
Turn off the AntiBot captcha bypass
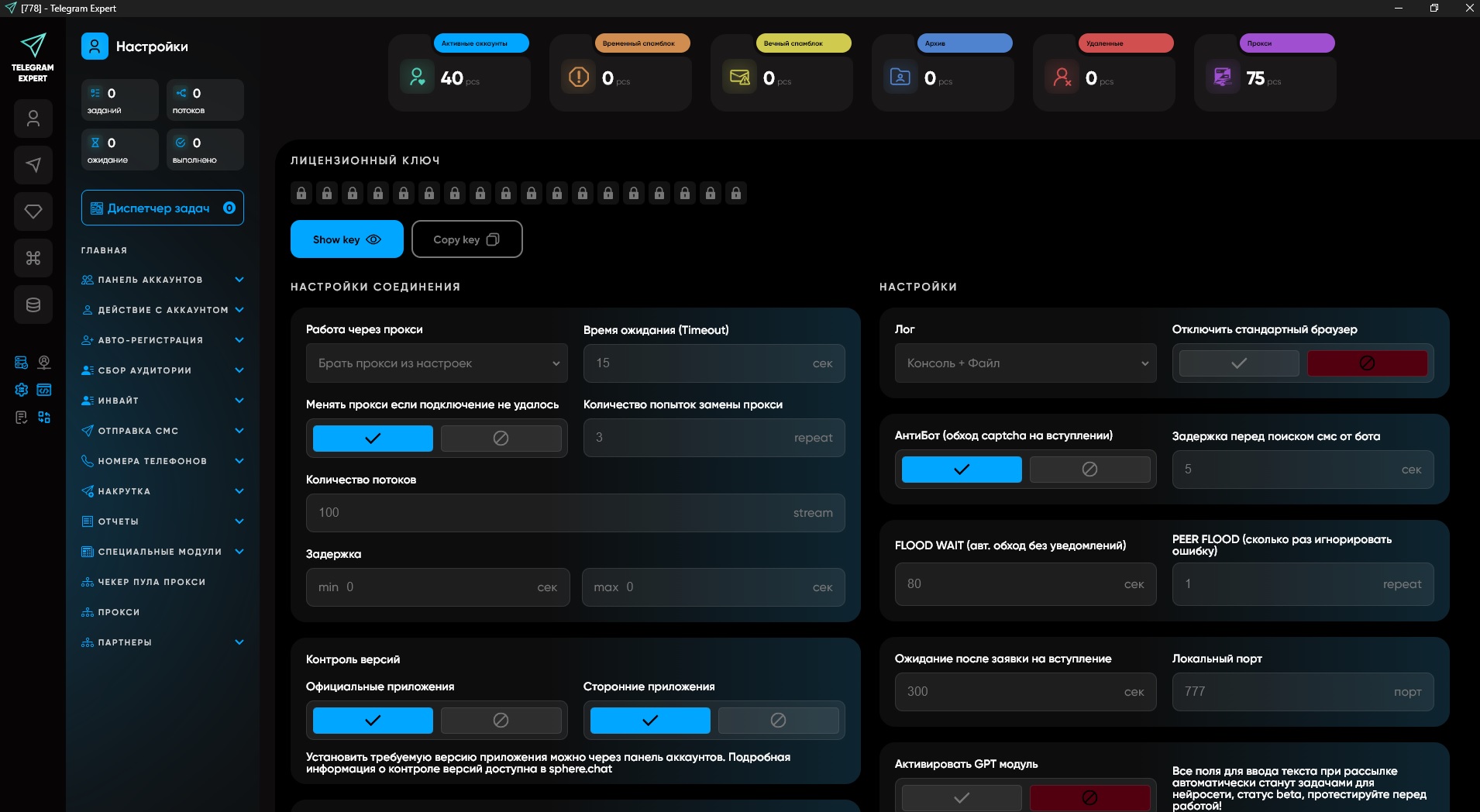pos(1090,470)
